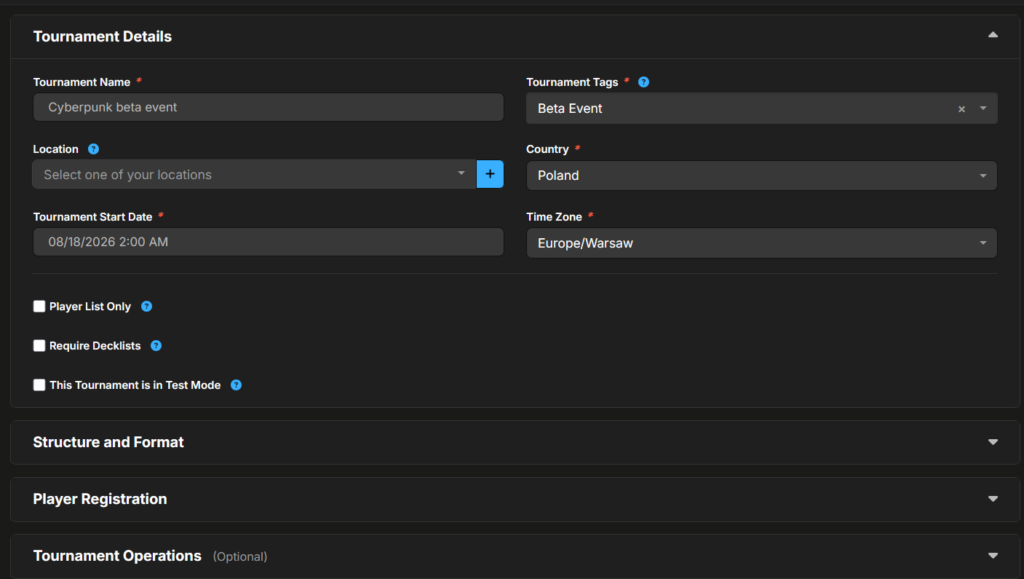Open Country dropdown showing Poland
The image size is (1024, 579).
pyautogui.click(x=761, y=176)
